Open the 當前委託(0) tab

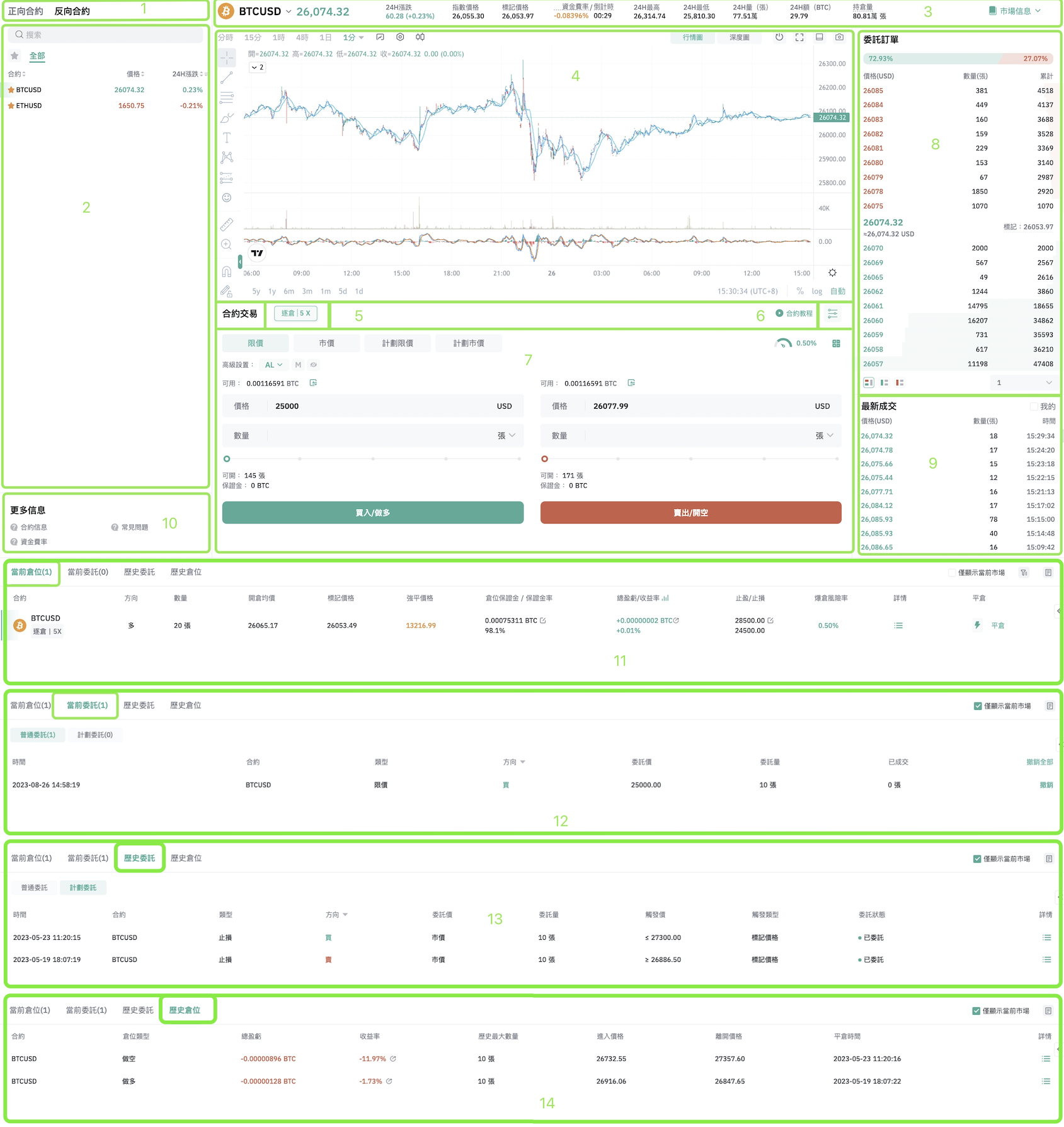[x=88, y=572]
